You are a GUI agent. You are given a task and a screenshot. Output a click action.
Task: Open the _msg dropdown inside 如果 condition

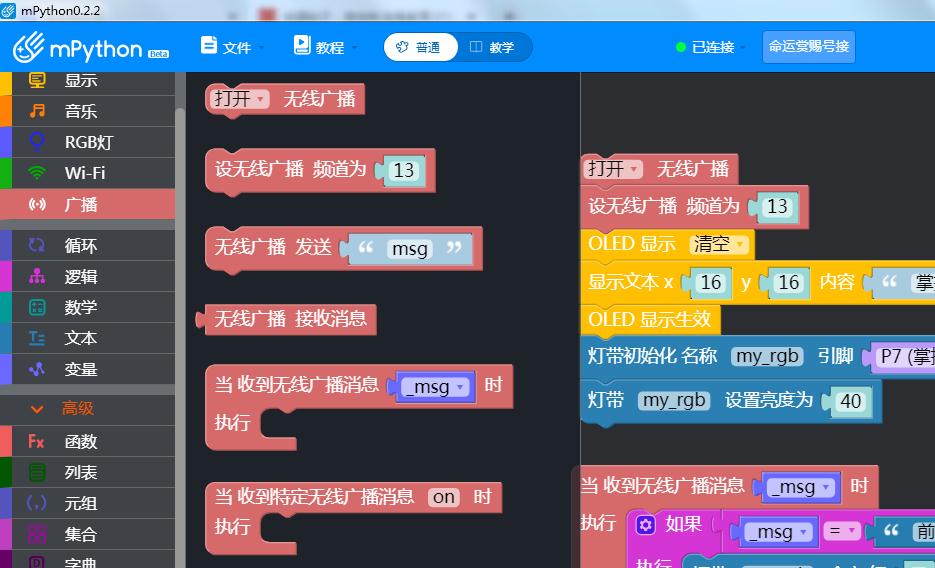pos(778,532)
